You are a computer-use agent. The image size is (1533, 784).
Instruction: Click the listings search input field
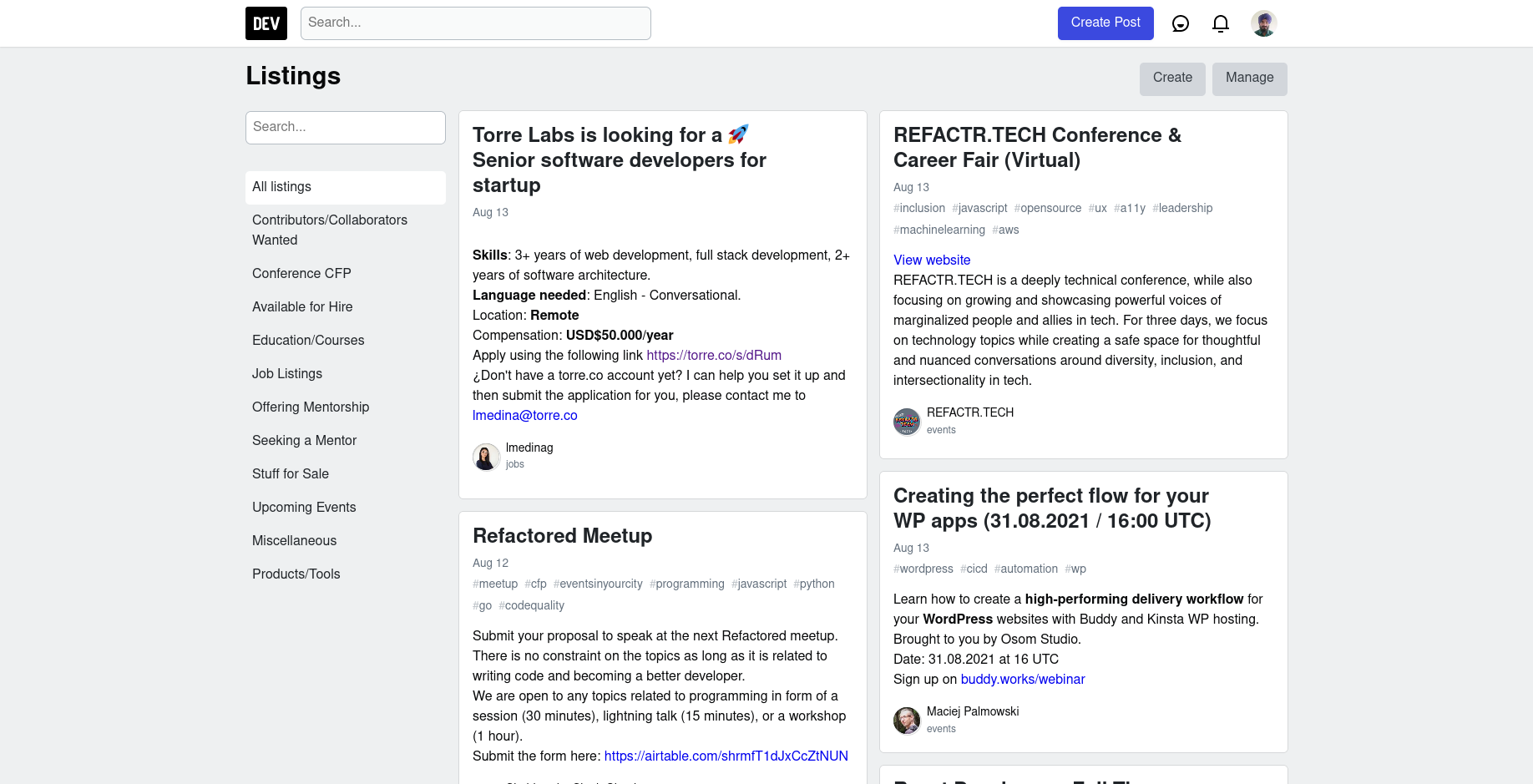click(x=345, y=127)
